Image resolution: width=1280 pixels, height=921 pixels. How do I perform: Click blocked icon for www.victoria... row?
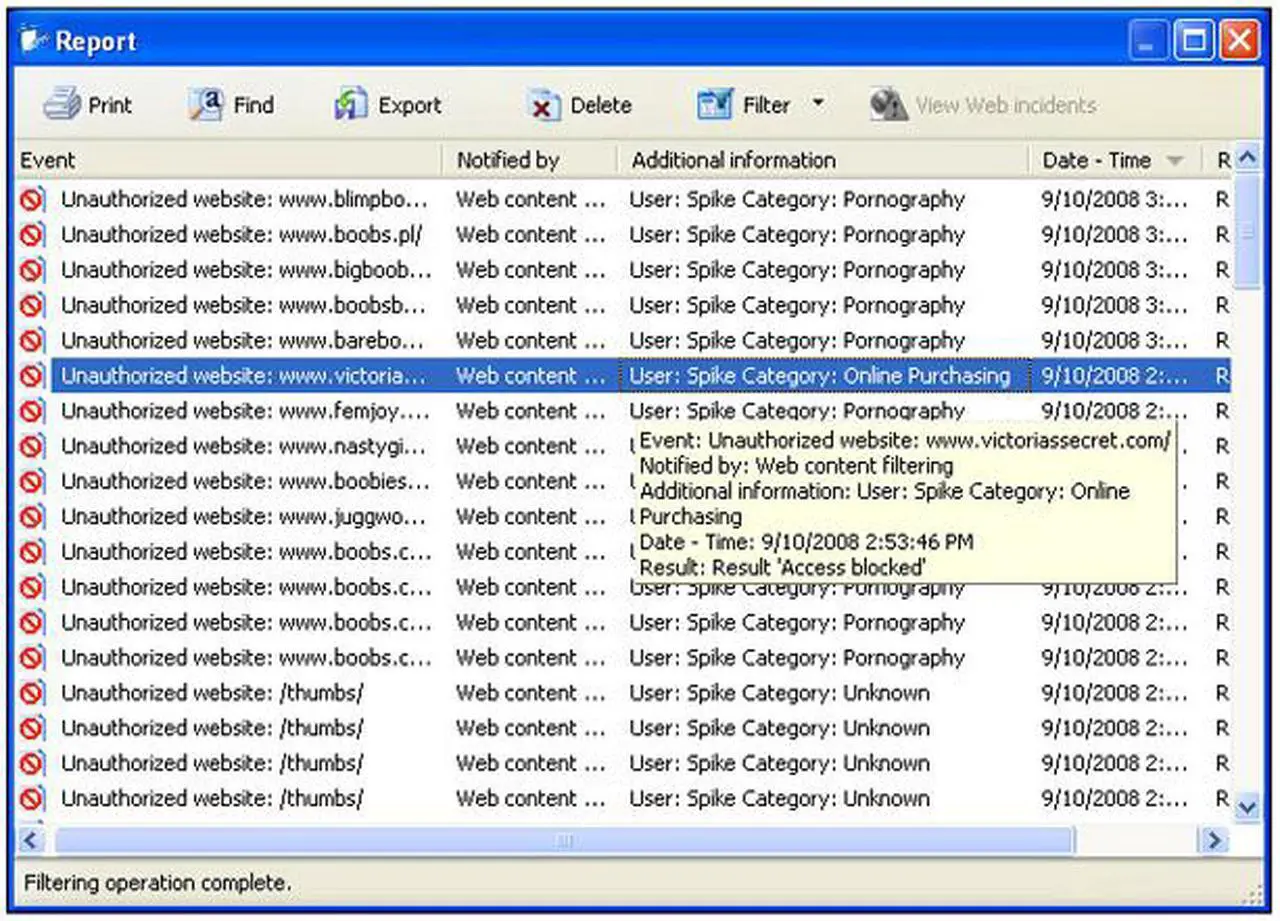click(x=32, y=375)
